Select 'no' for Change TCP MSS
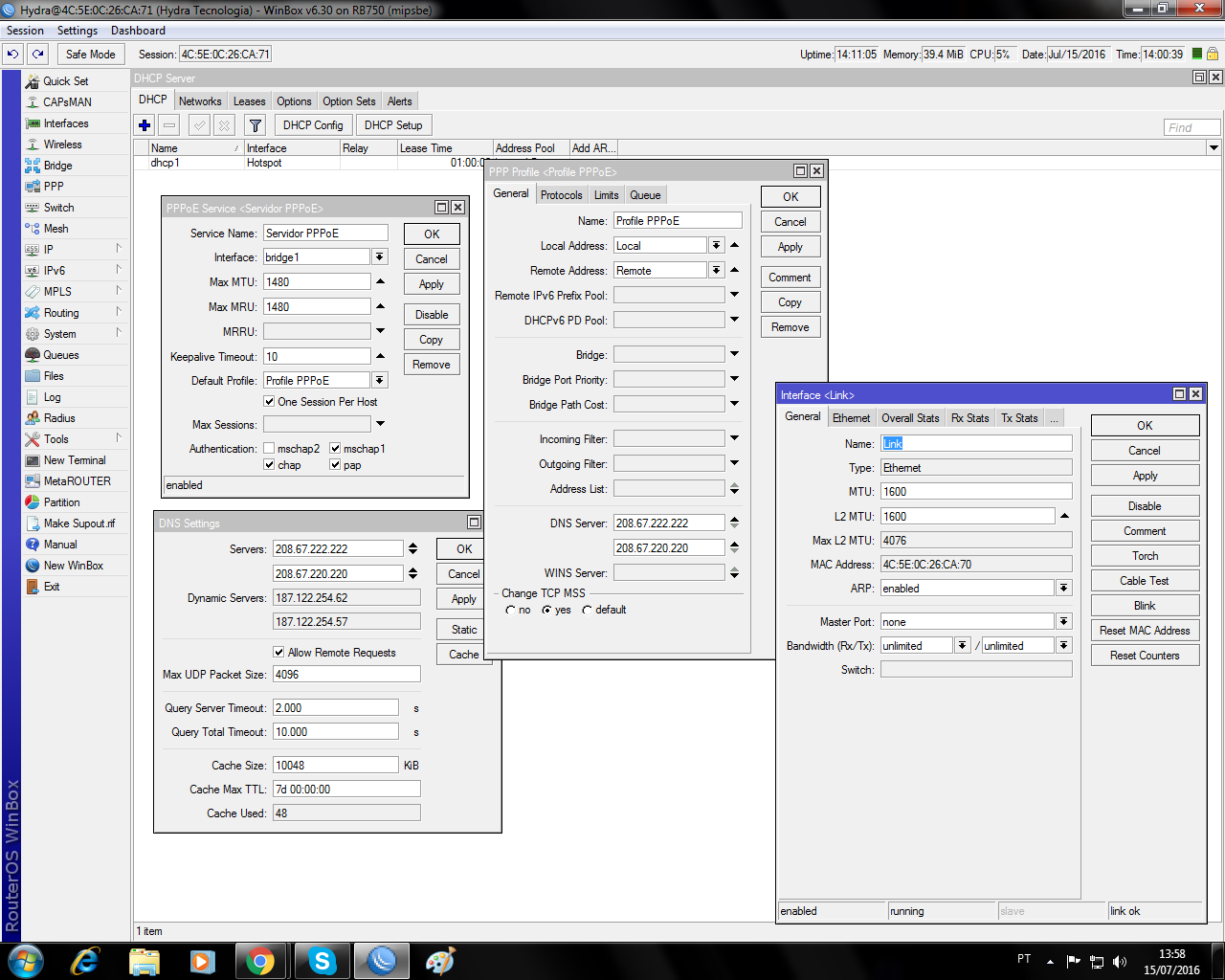1225x980 pixels. 511,611
